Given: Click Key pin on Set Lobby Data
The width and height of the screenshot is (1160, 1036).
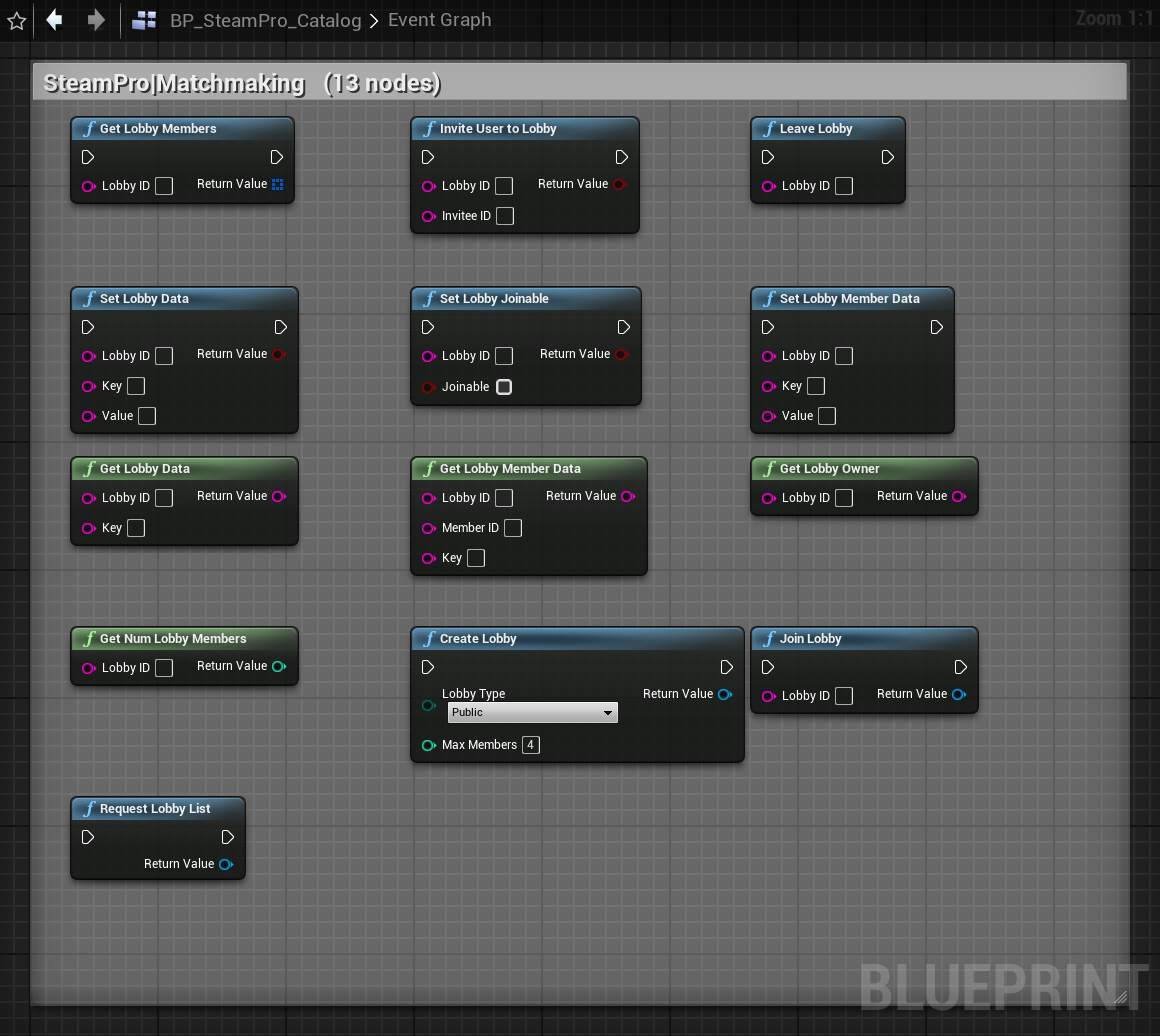Looking at the screenshot, I should (x=89, y=386).
